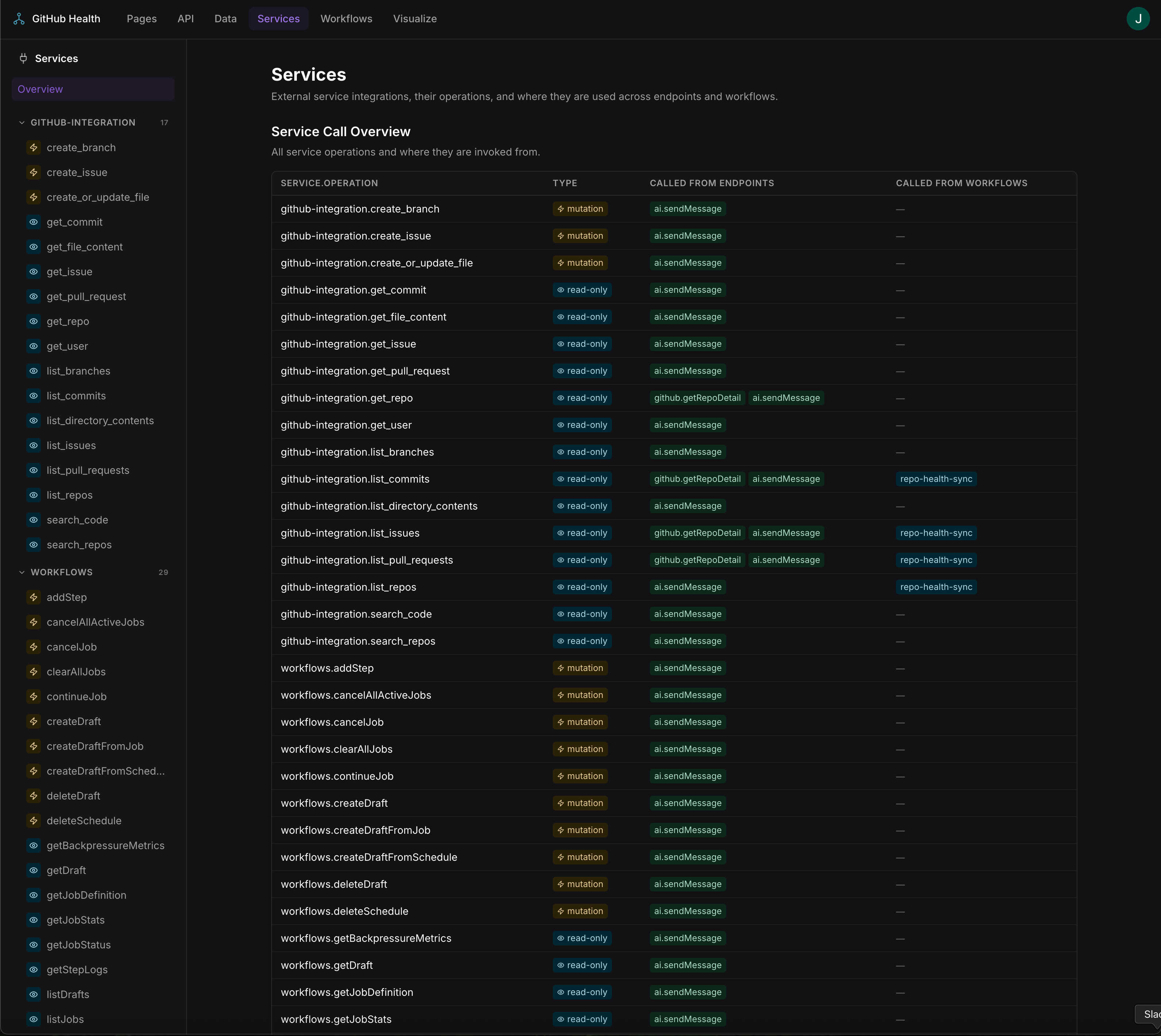The image size is (1161, 1036).
Task: Click repo-health-sync badge in list_issues row
Action: coord(936,533)
